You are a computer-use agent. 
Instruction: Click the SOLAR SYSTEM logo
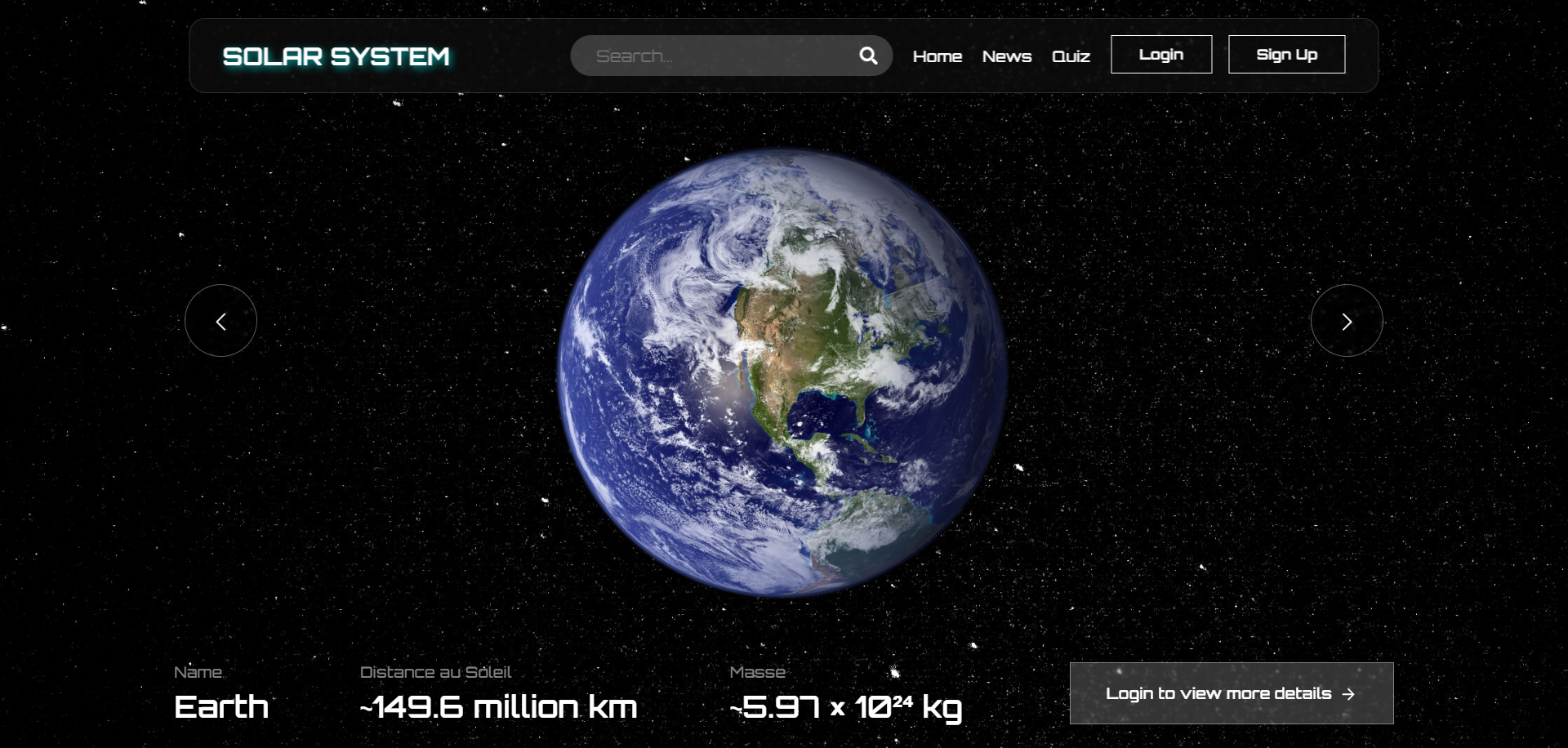click(x=336, y=56)
